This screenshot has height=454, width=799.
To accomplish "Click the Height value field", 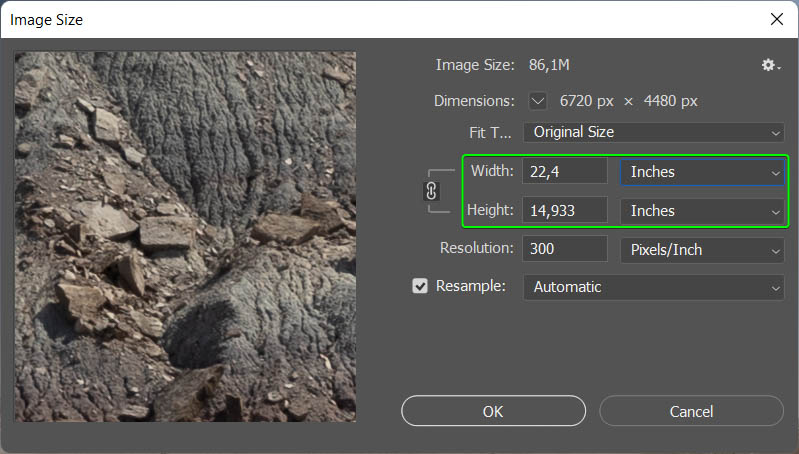I will coord(564,211).
